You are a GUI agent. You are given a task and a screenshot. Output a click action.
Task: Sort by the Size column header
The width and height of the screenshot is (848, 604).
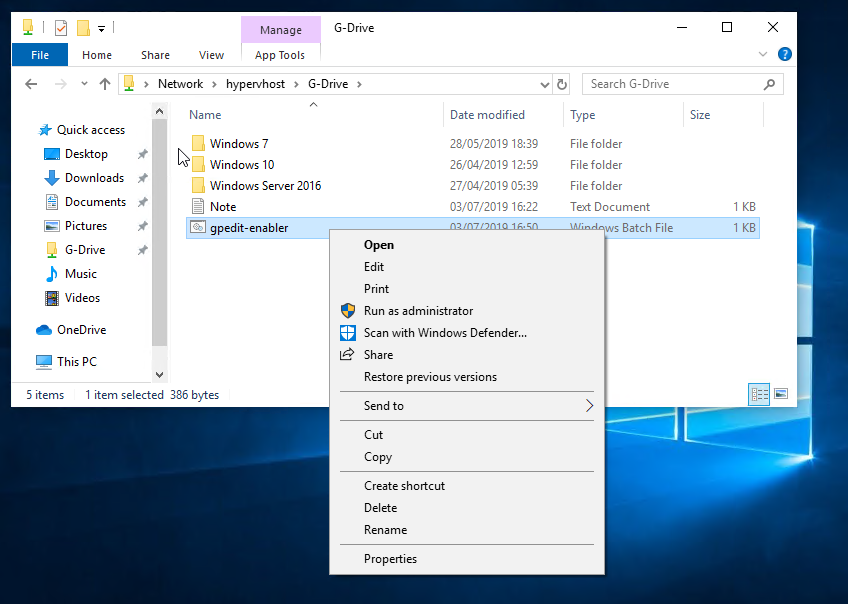tap(700, 115)
